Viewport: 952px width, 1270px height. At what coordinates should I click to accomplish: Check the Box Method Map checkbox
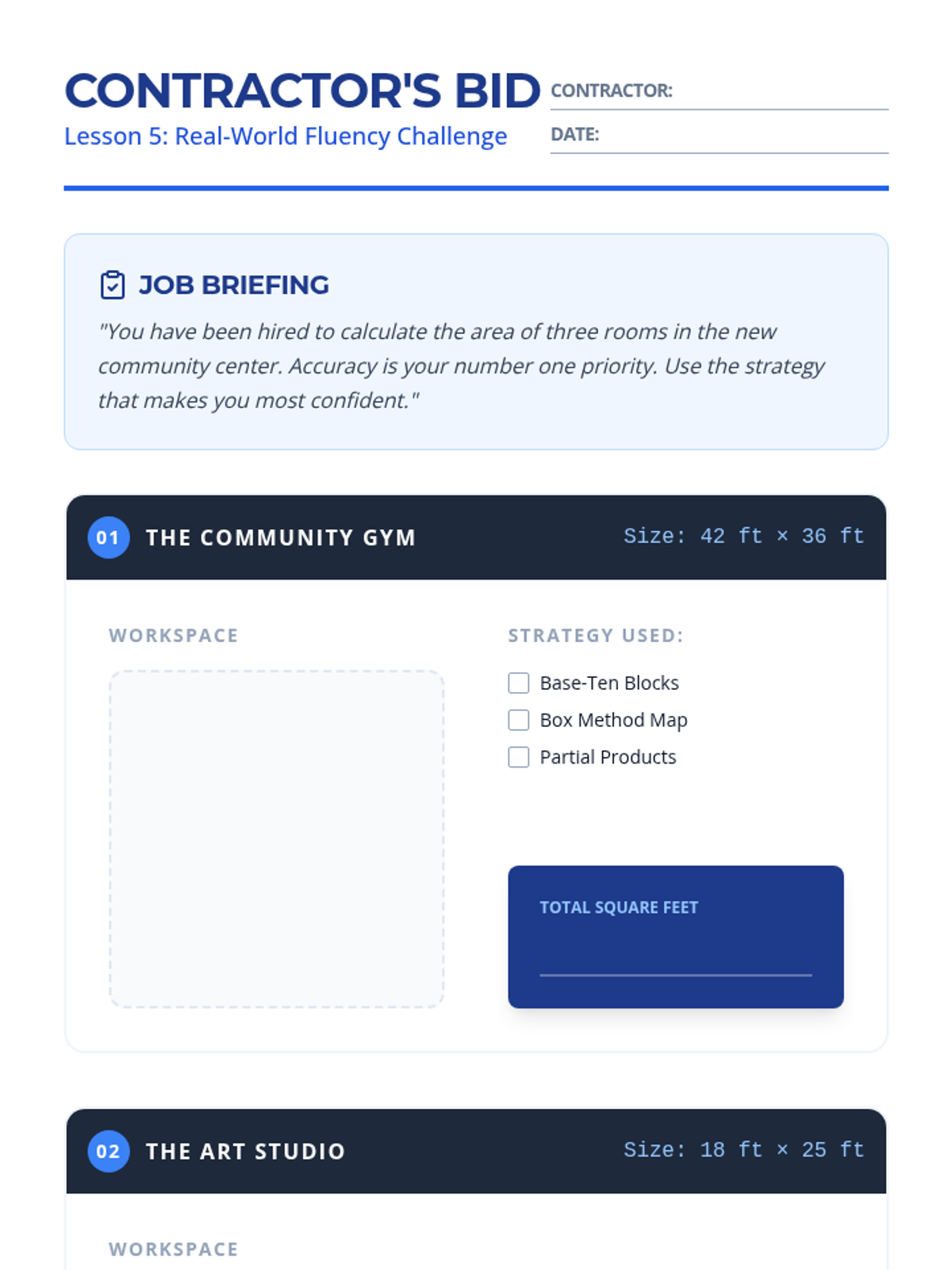click(x=518, y=720)
